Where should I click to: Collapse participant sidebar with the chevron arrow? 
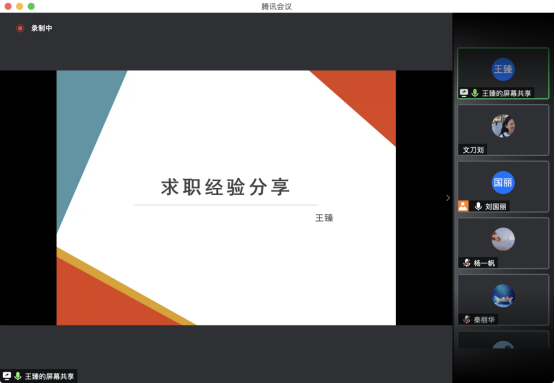(448, 198)
